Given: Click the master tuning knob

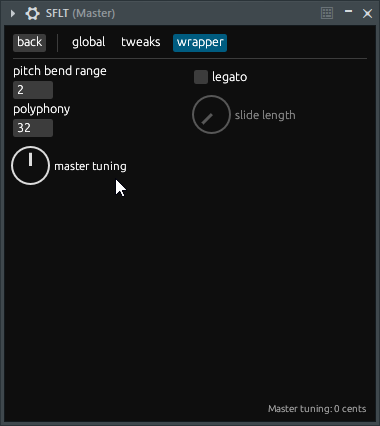Looking at the screenshot, I should pyautogui.click(x=30, y=165).
